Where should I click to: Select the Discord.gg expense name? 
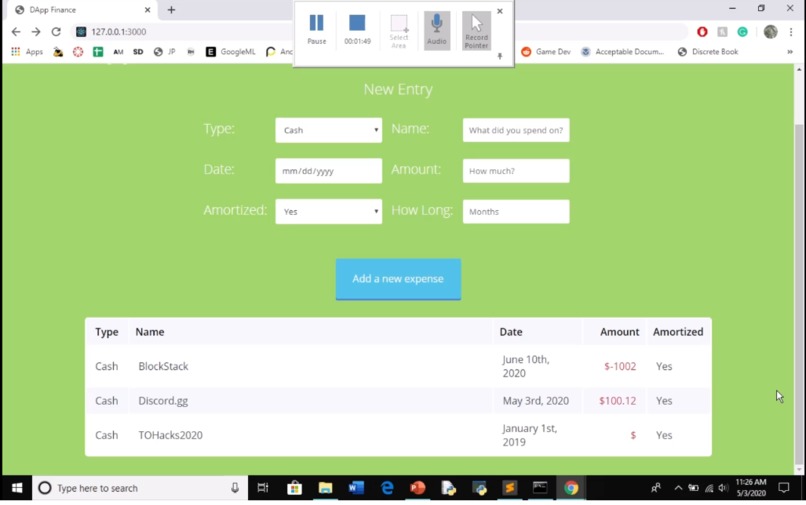163,401
